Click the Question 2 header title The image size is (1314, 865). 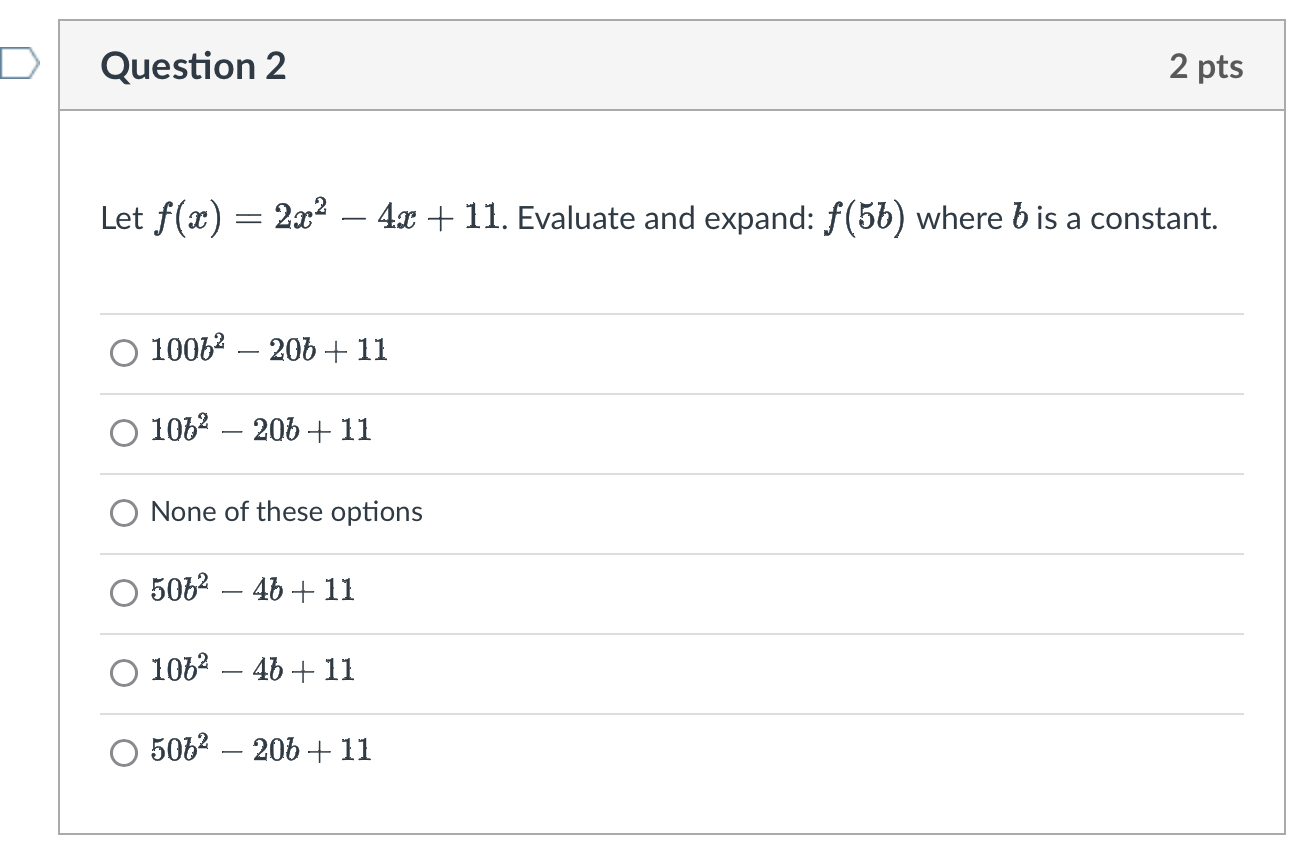click(x=193, y=65)
